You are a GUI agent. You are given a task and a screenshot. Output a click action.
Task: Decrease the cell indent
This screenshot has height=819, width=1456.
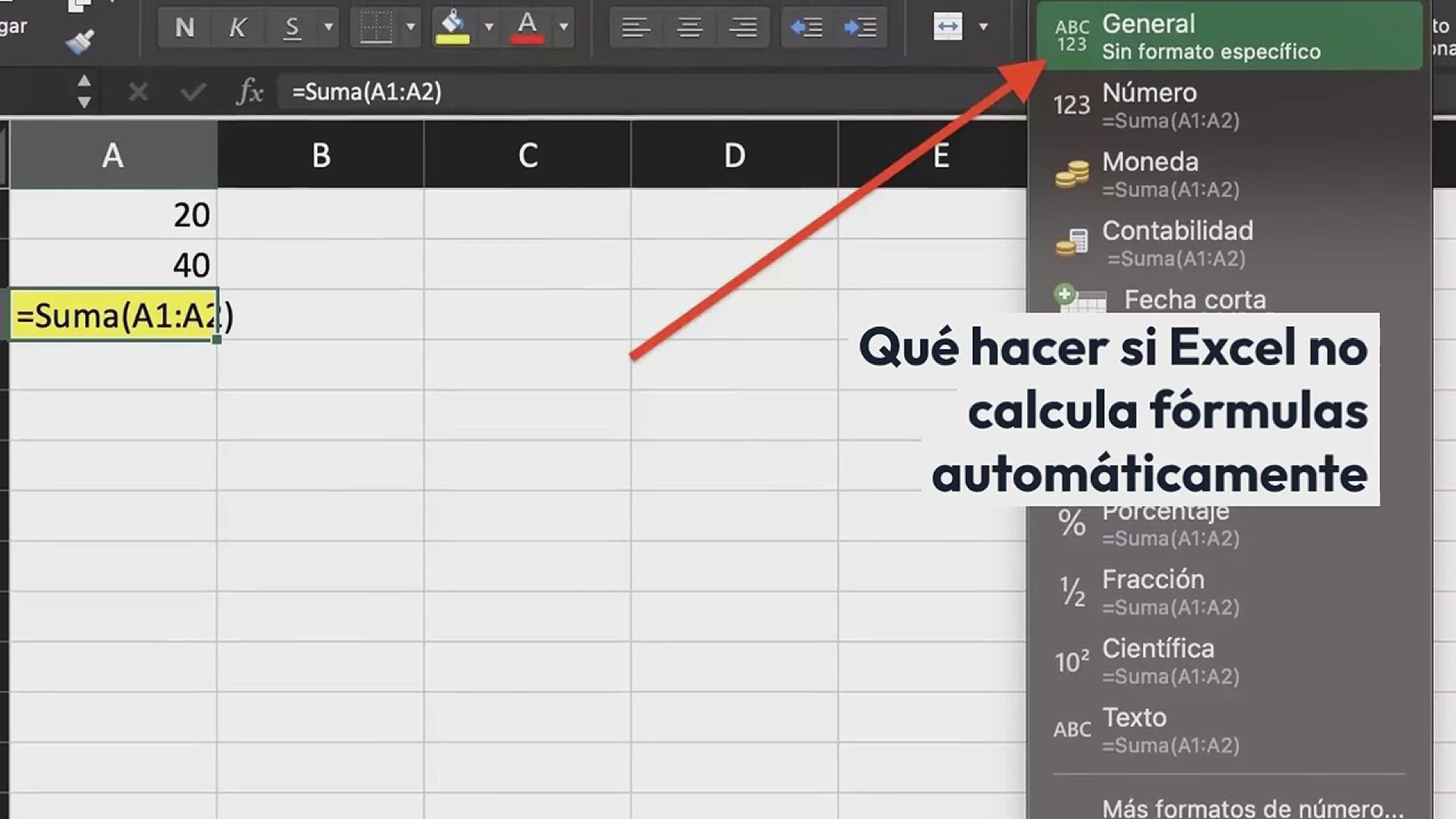806,28
